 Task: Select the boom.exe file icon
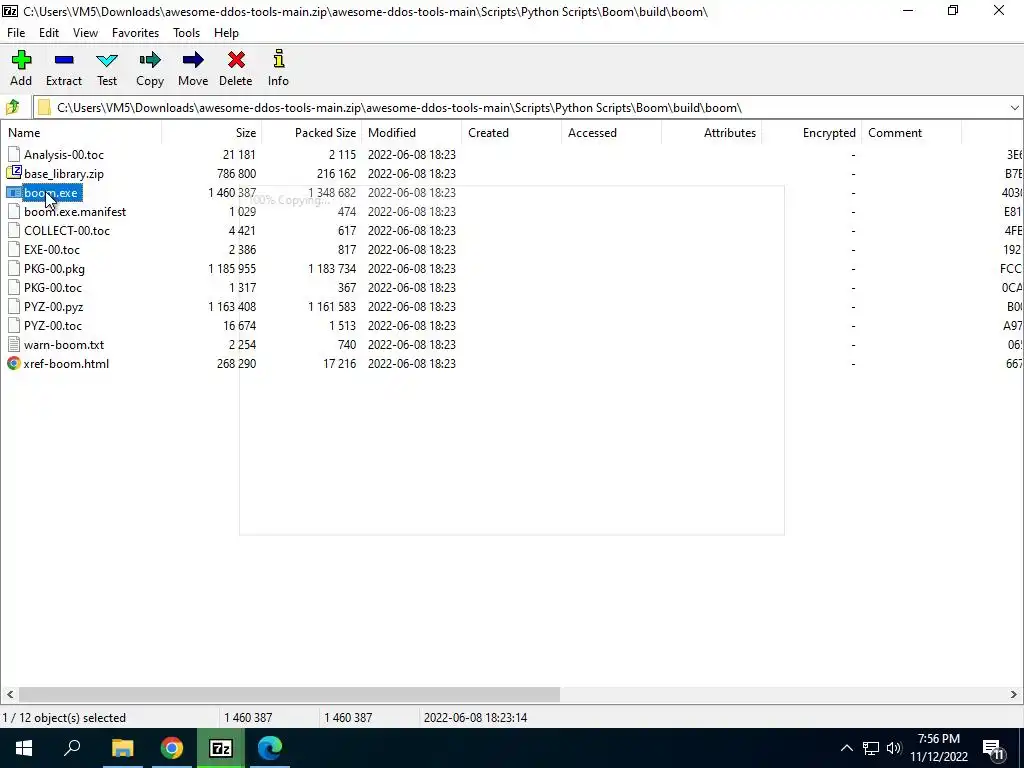pos(14,193)
